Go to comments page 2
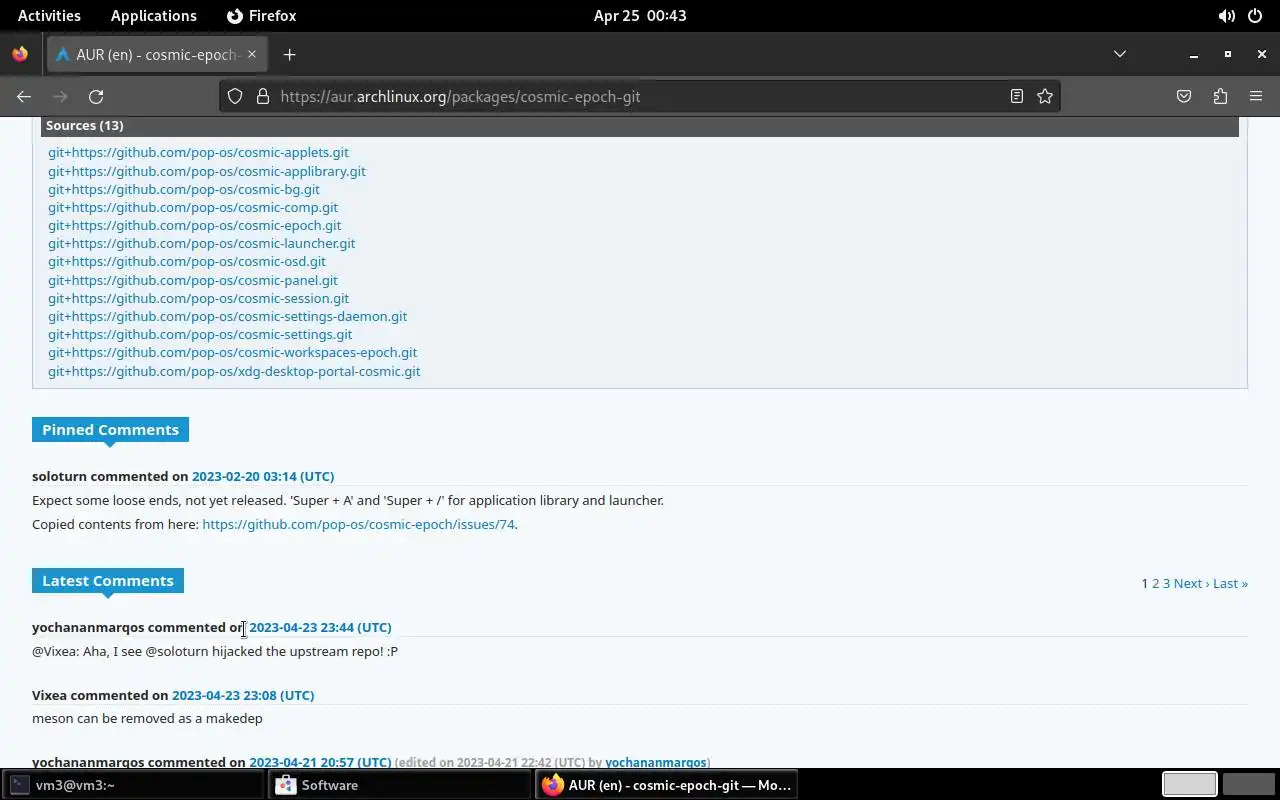This screenshot has height=800, width=1280. pos(1155,583)
